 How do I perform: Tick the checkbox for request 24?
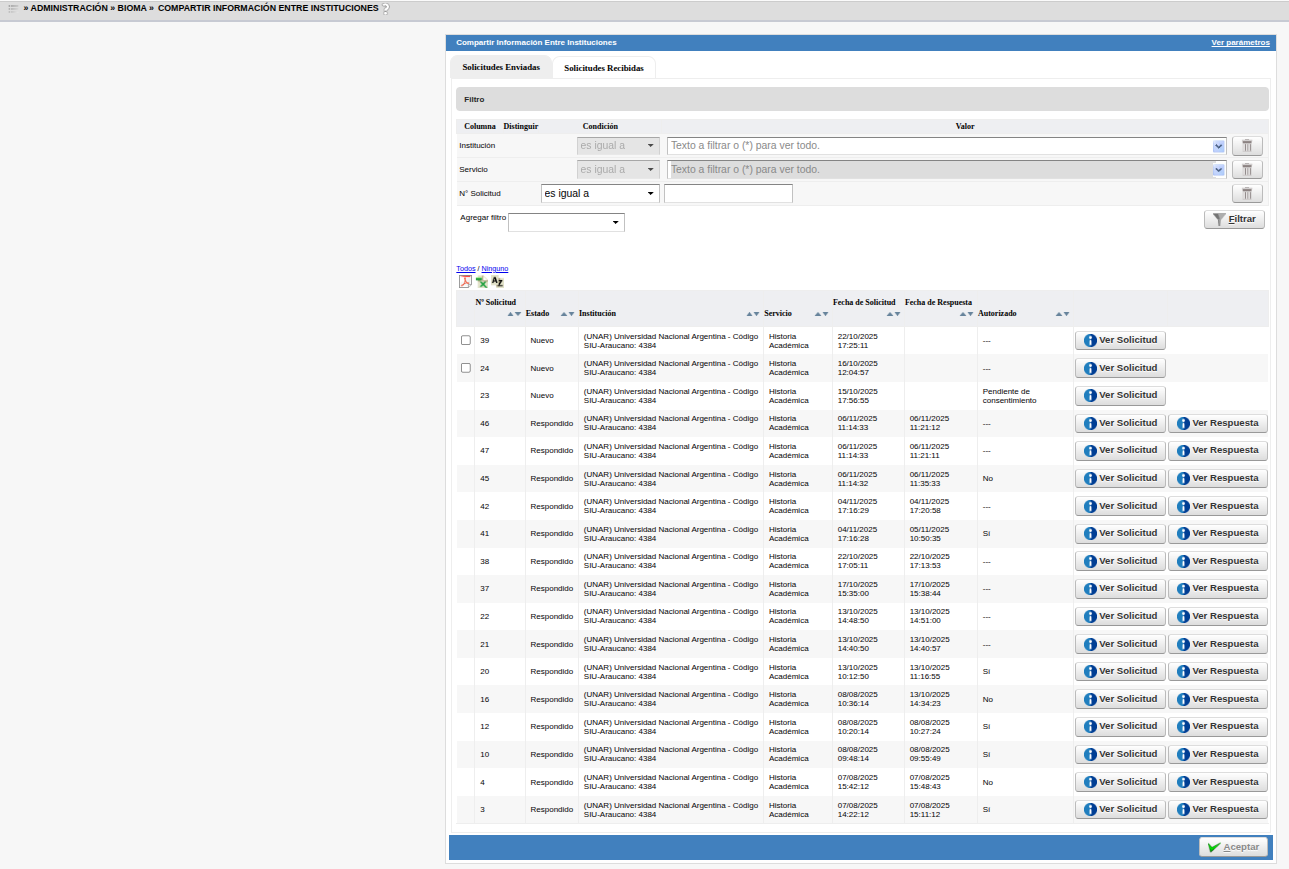coord(466,368)
